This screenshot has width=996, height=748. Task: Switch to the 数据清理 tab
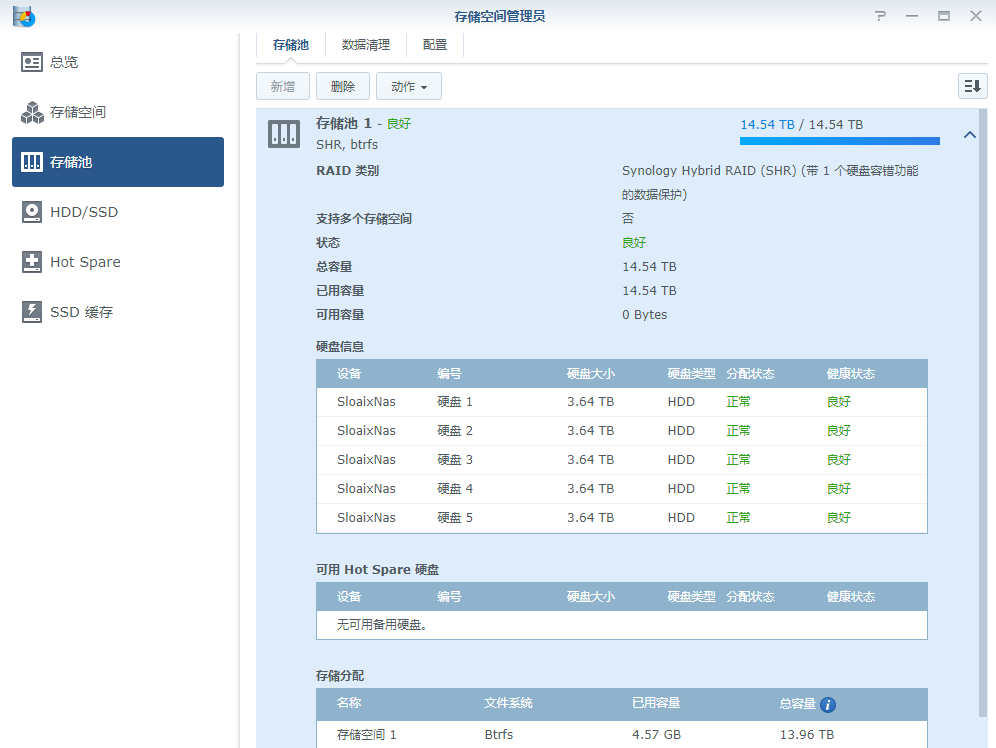[366, 45]
